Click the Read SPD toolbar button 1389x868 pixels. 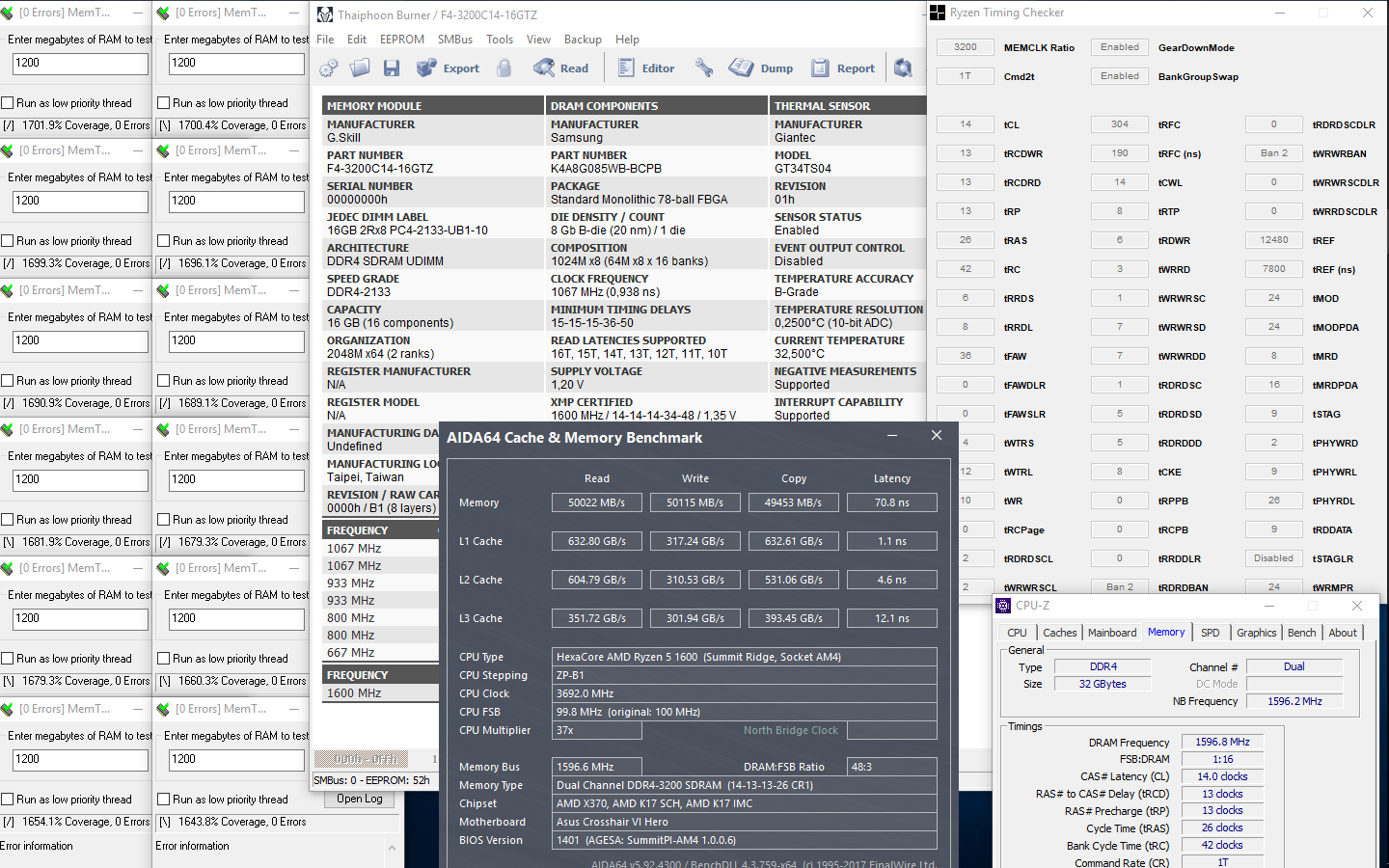tap(560, 68)
